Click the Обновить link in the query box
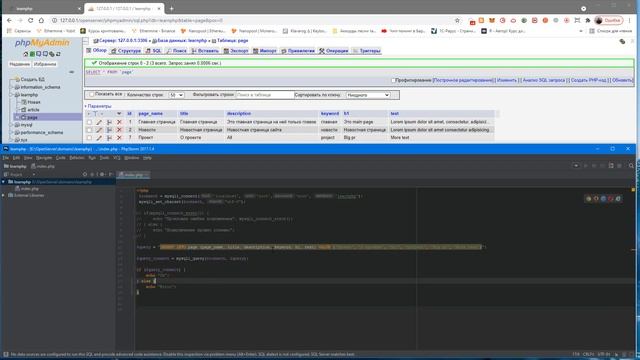Screen dimensions: 640x360 pos(622,80)
